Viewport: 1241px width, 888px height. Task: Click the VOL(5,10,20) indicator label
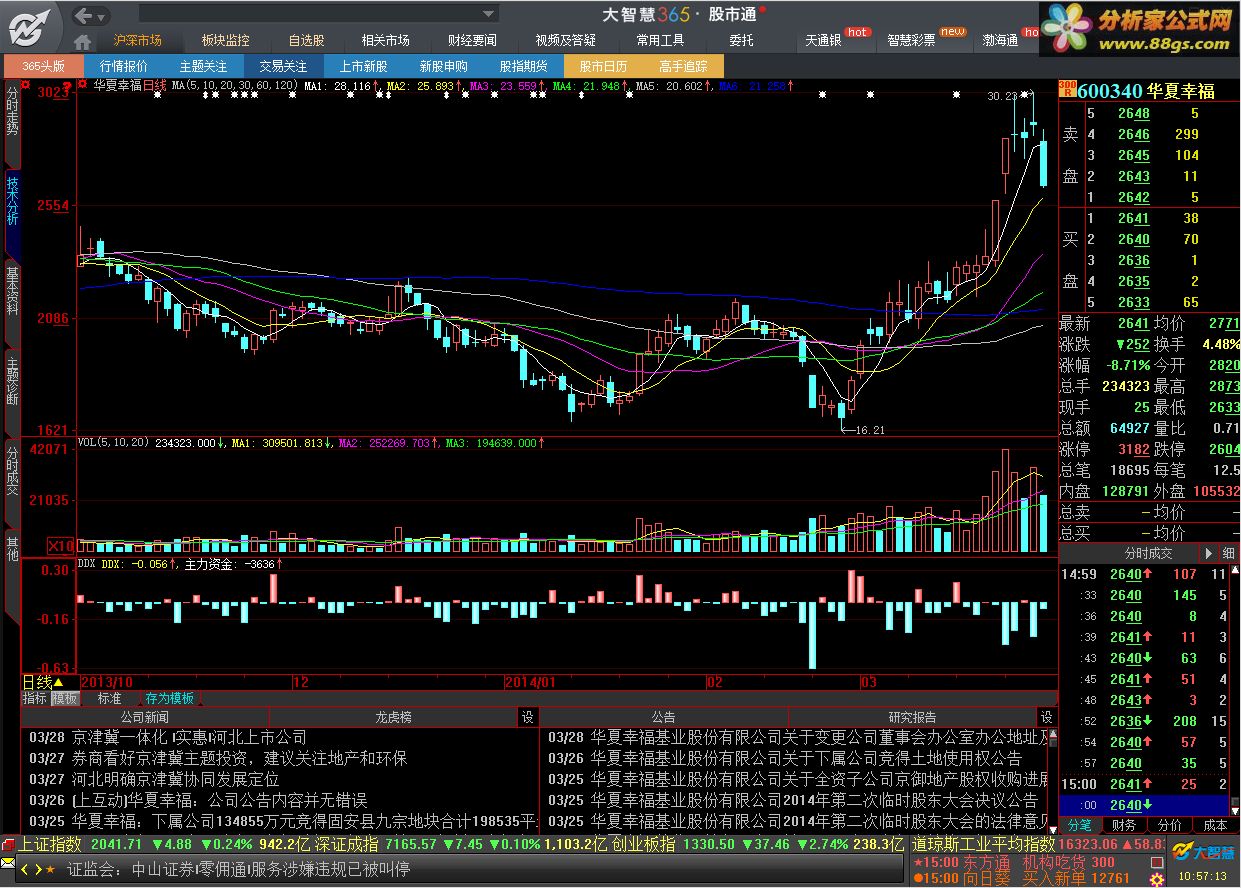tap(114, 442)
